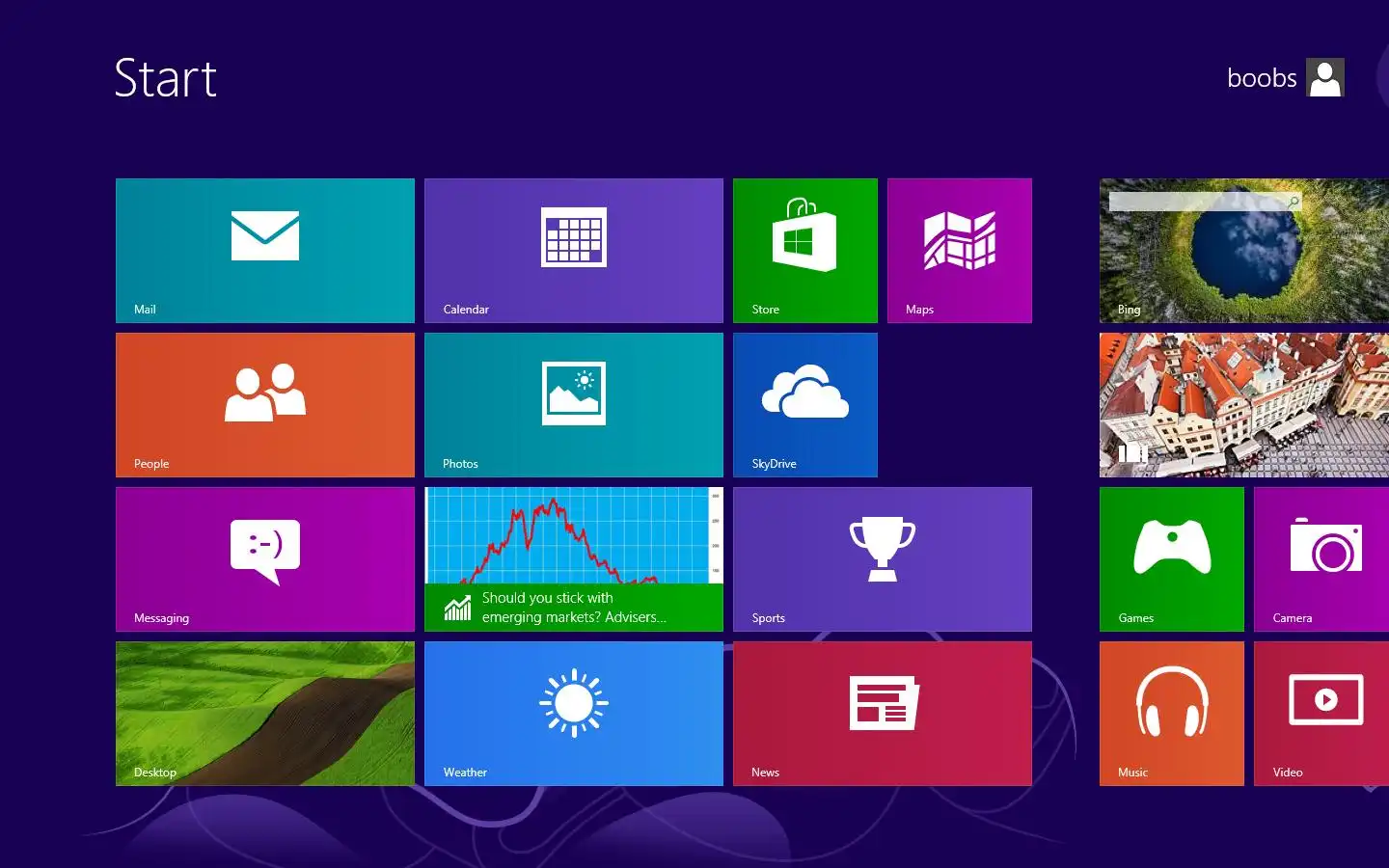Open the News tile
The width and height of the screenshot is (1389, 868).
pyautogui.click(x=883, y=714)
